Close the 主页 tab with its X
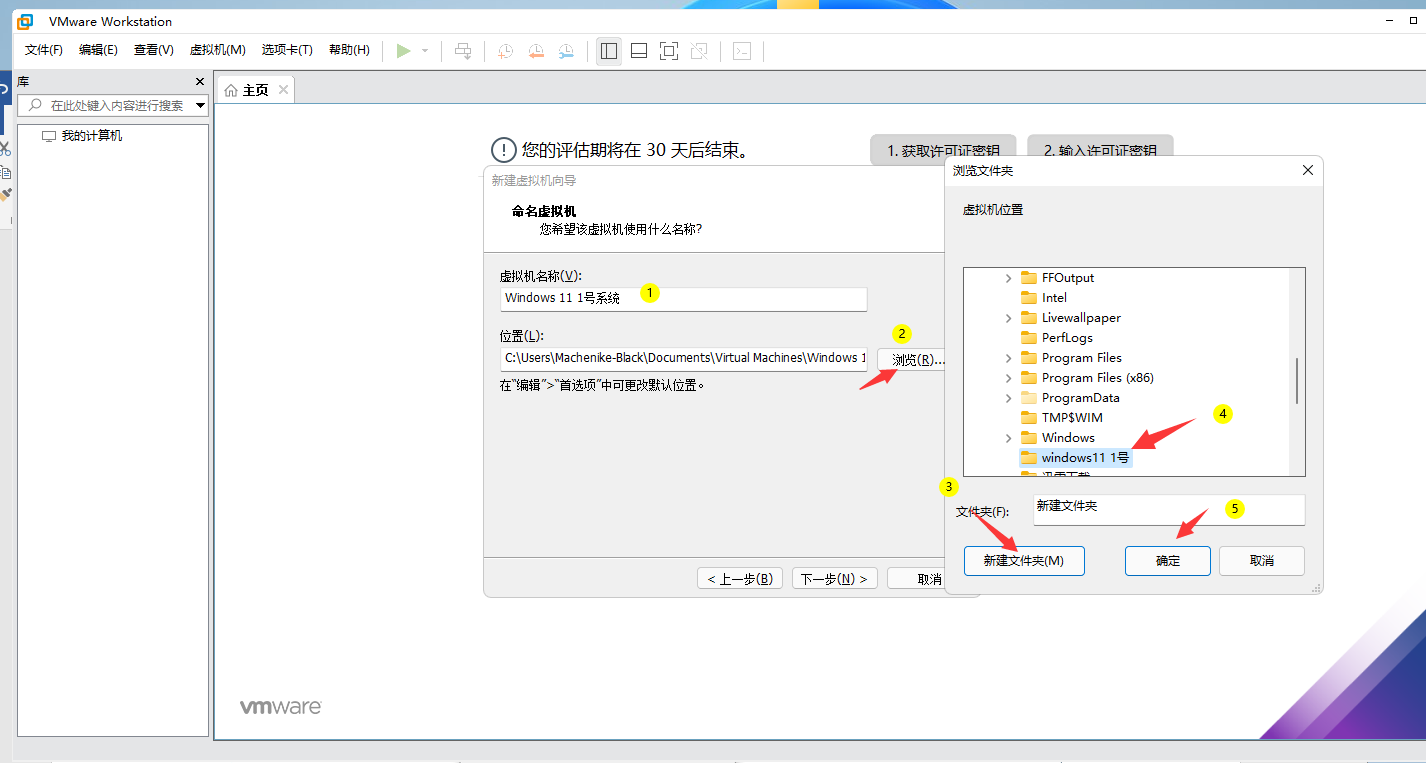 pyautogui.click(x=283, y=90)
